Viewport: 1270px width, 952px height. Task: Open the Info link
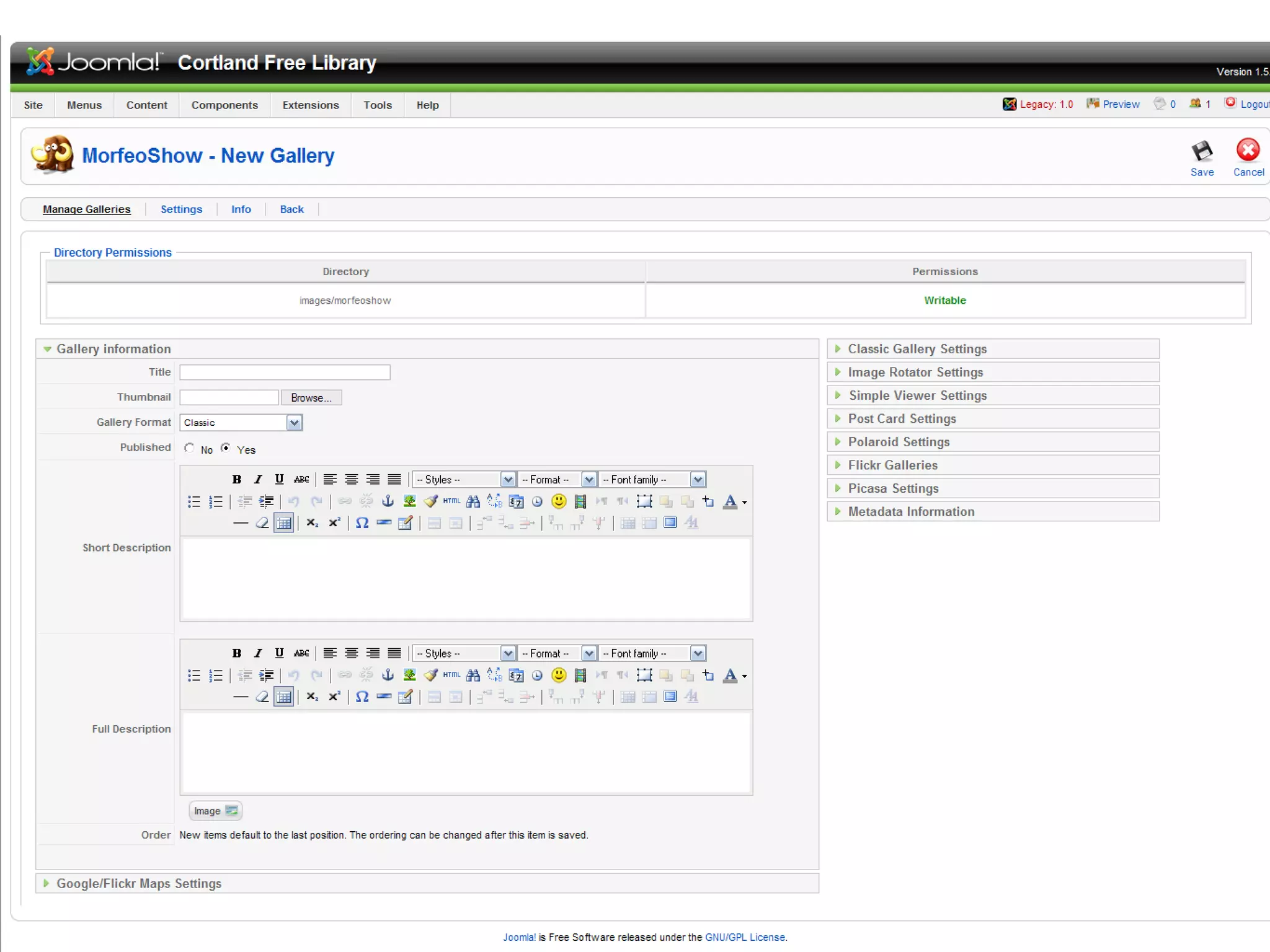[x=241, y=209]
